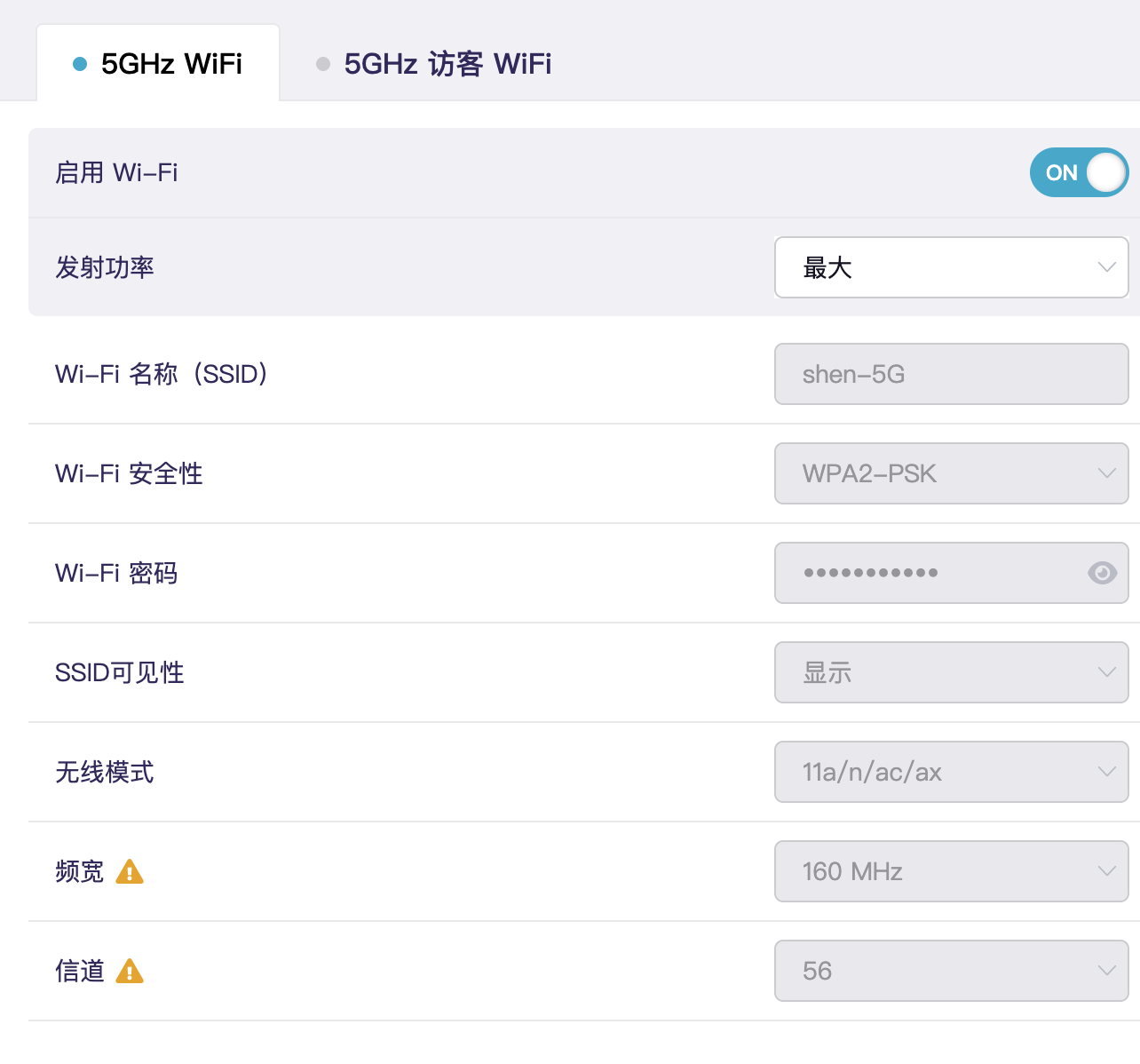1140x1064 pixels.
Task: Click the blue status dot on 5GHz WiFi tab
Action: [x=80, y=64]
